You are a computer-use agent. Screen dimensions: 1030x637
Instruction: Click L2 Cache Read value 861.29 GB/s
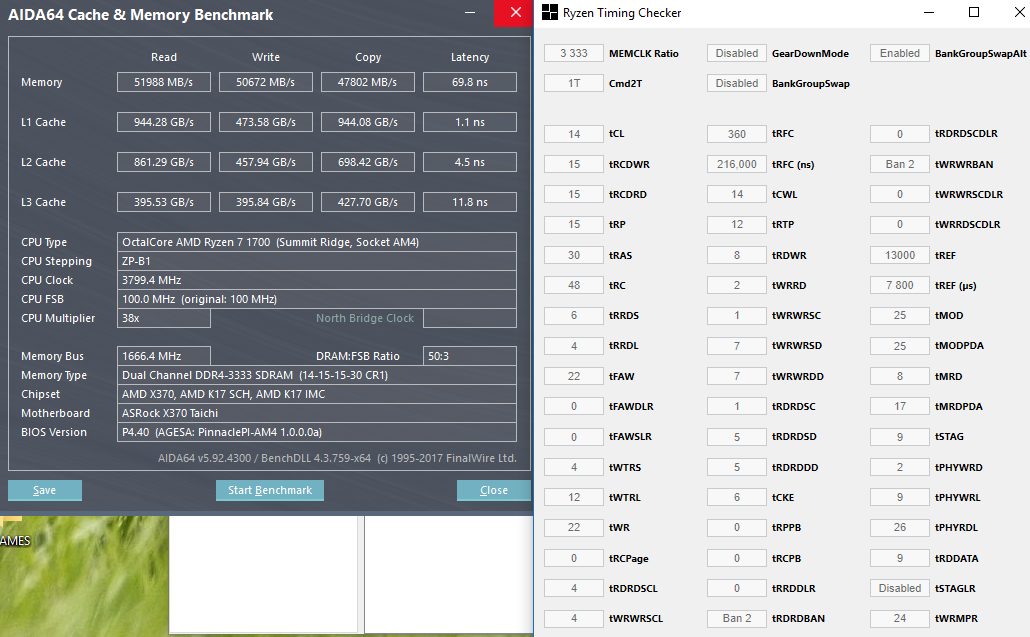pos(164,162)
